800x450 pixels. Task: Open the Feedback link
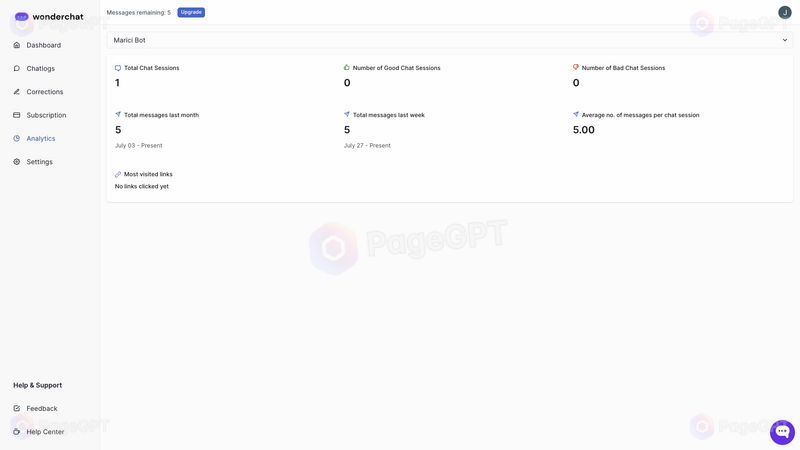click(42, 408)
